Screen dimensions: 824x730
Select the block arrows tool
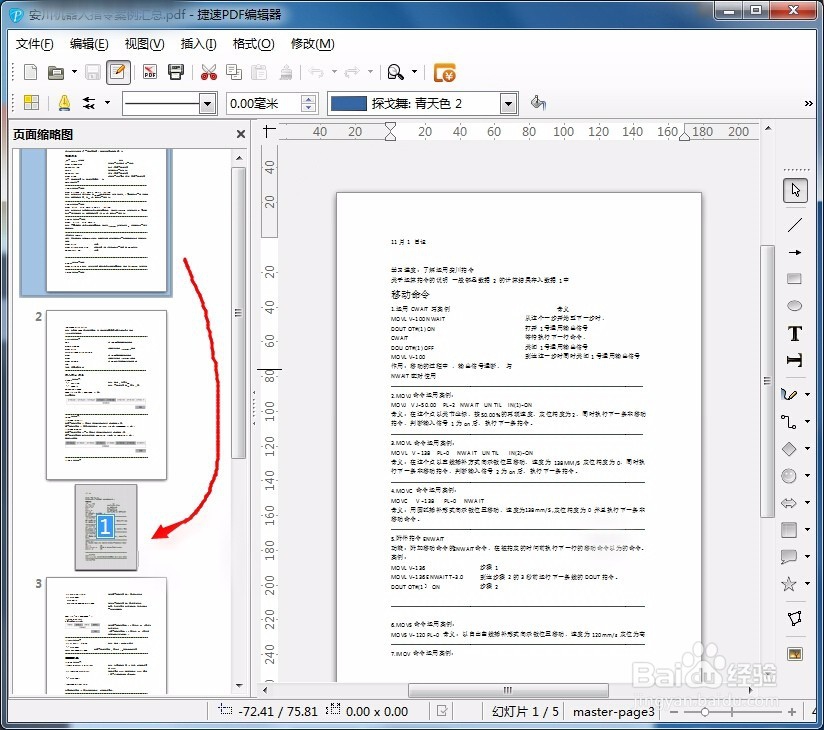point(789,503)
